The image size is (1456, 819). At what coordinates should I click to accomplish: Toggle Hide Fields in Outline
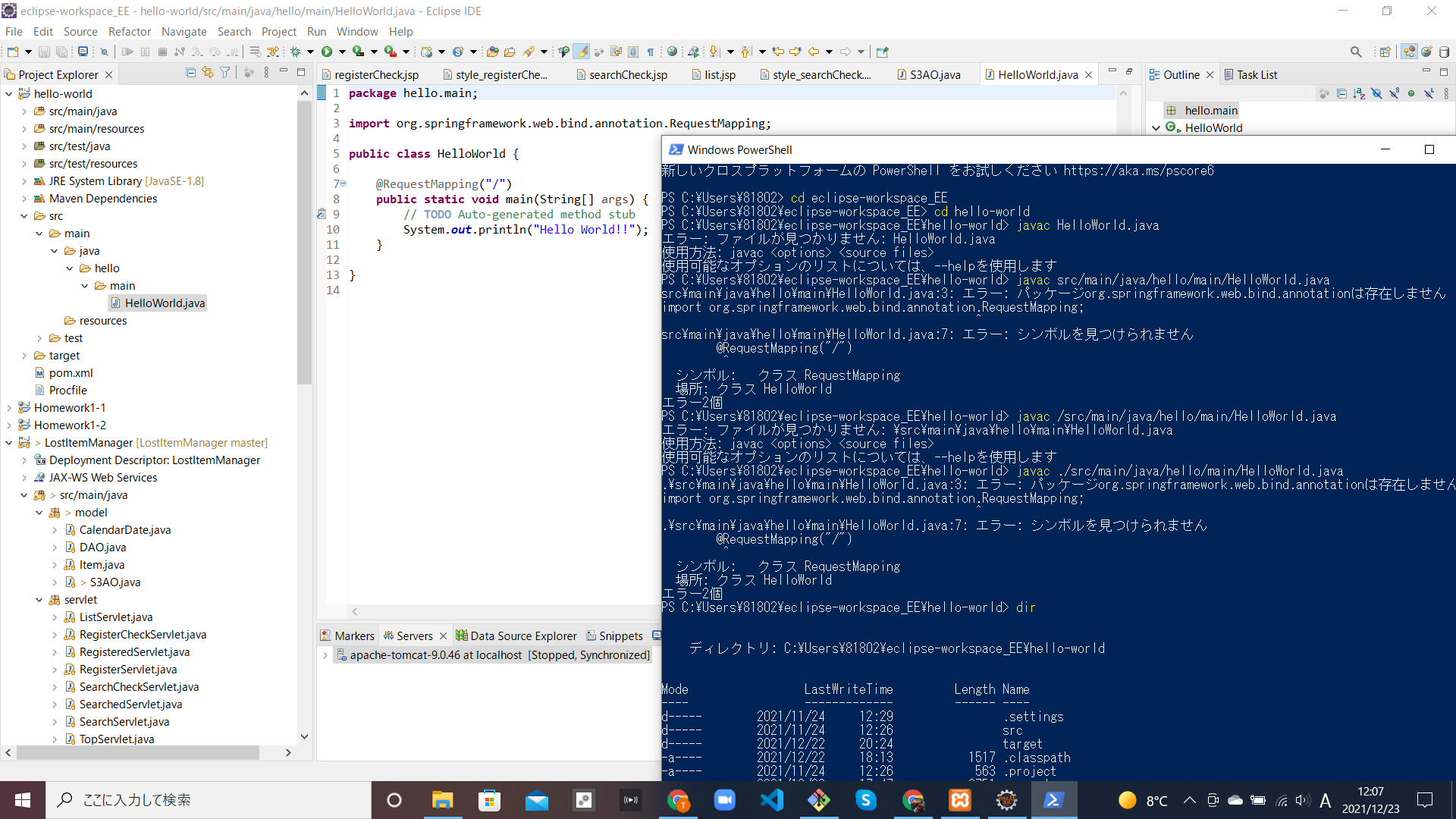(x=1376, y=93)
